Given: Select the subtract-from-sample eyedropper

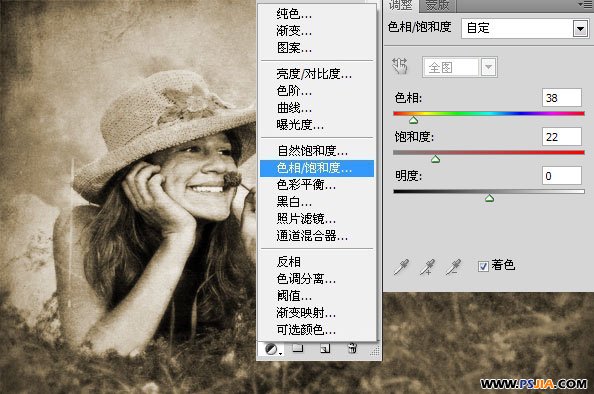Looking at the screenshot, I should [453, 267].
